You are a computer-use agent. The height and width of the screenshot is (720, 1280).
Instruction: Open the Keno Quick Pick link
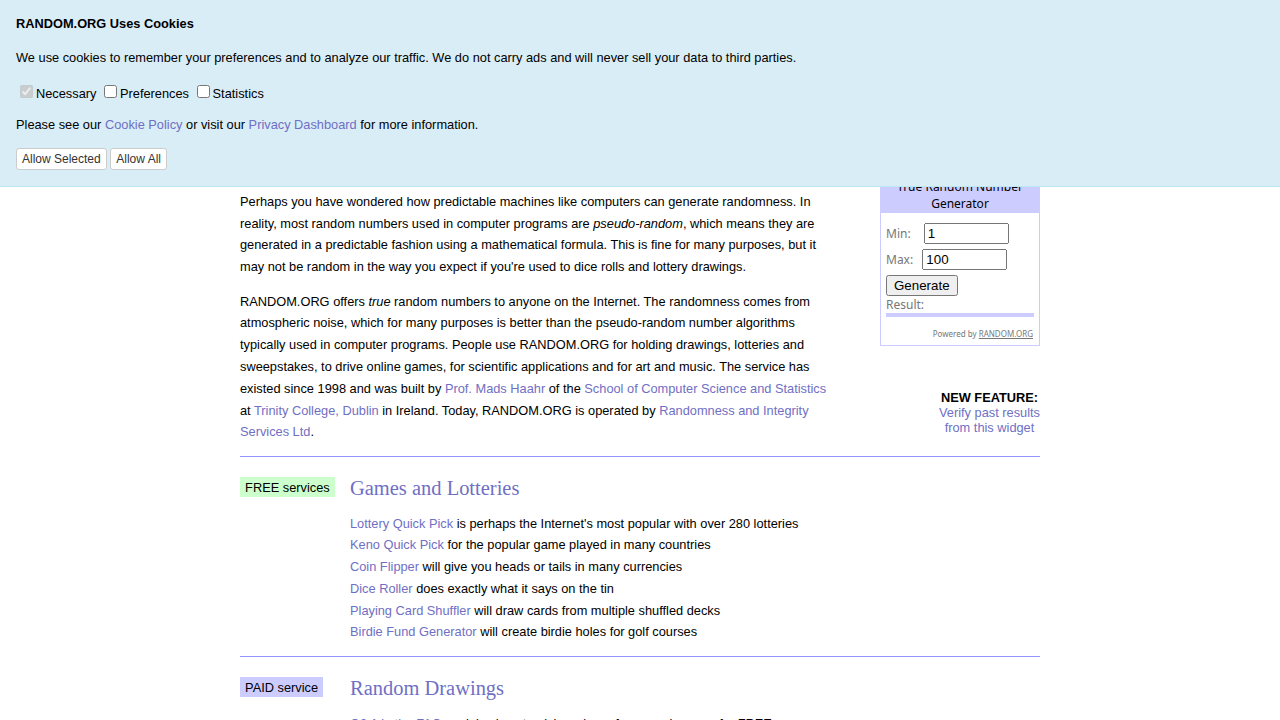[x=397, y=545]
